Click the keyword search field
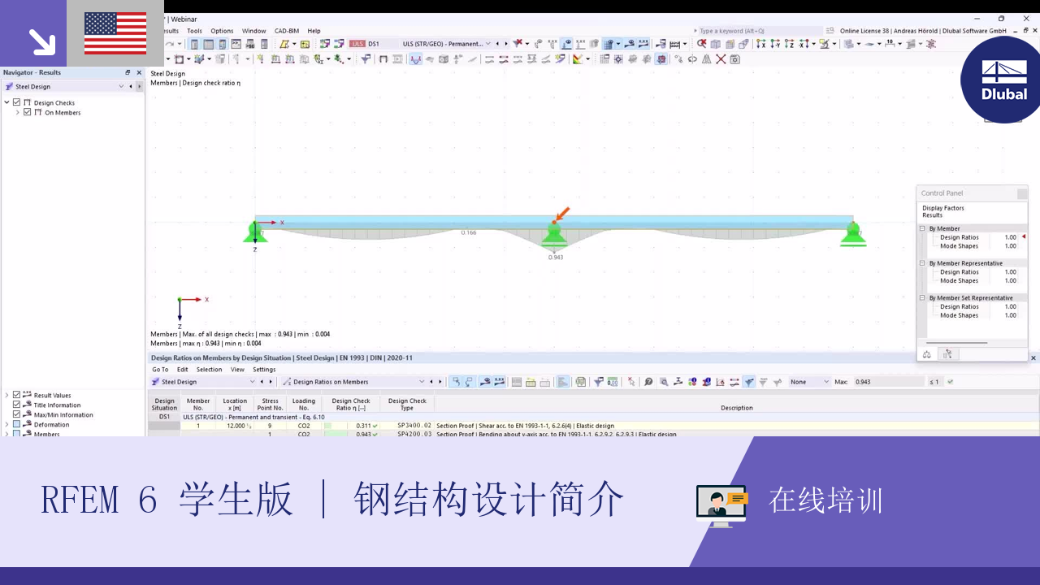 758,31
